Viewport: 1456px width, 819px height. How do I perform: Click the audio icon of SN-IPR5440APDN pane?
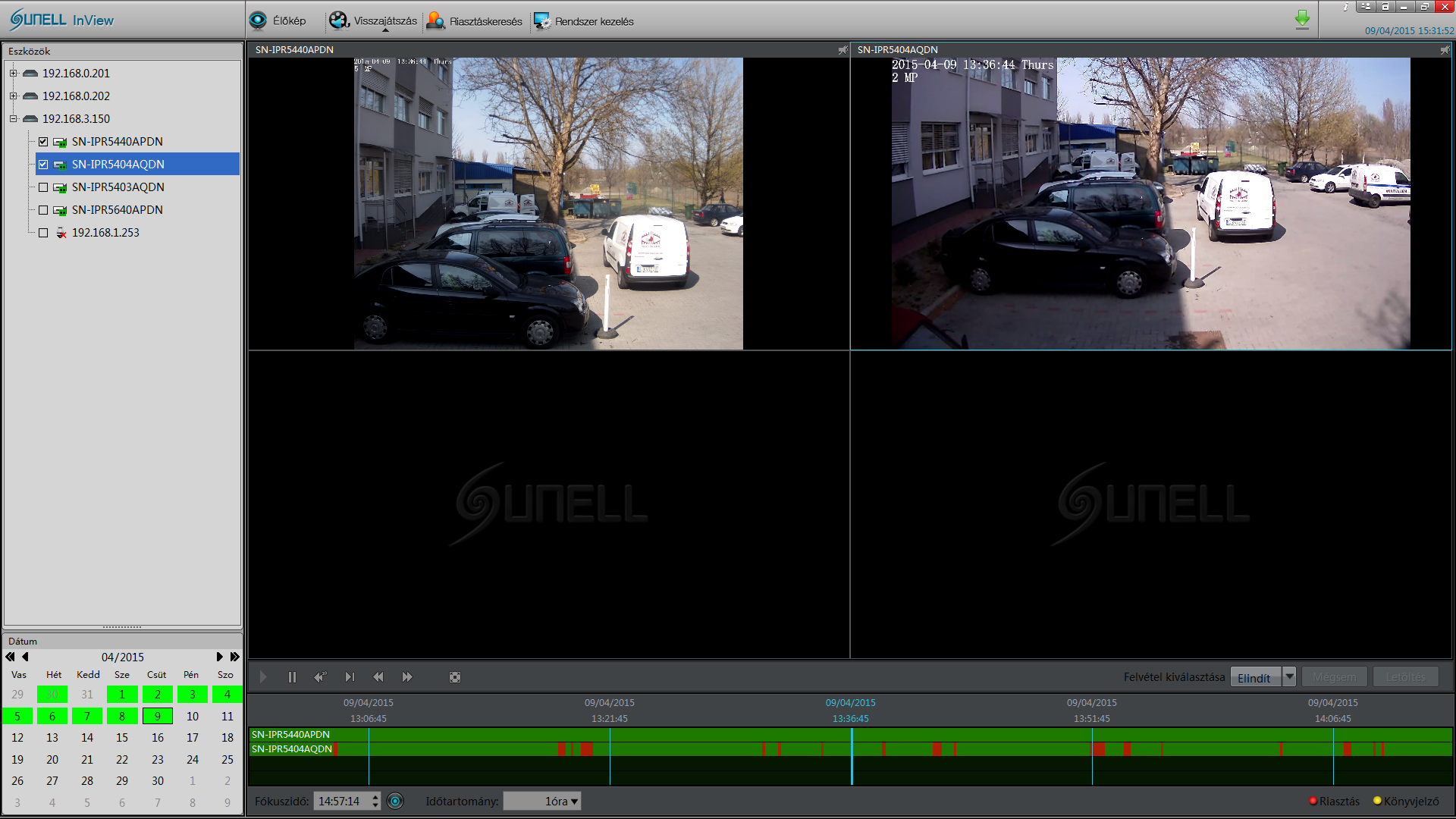pos(843,50)
